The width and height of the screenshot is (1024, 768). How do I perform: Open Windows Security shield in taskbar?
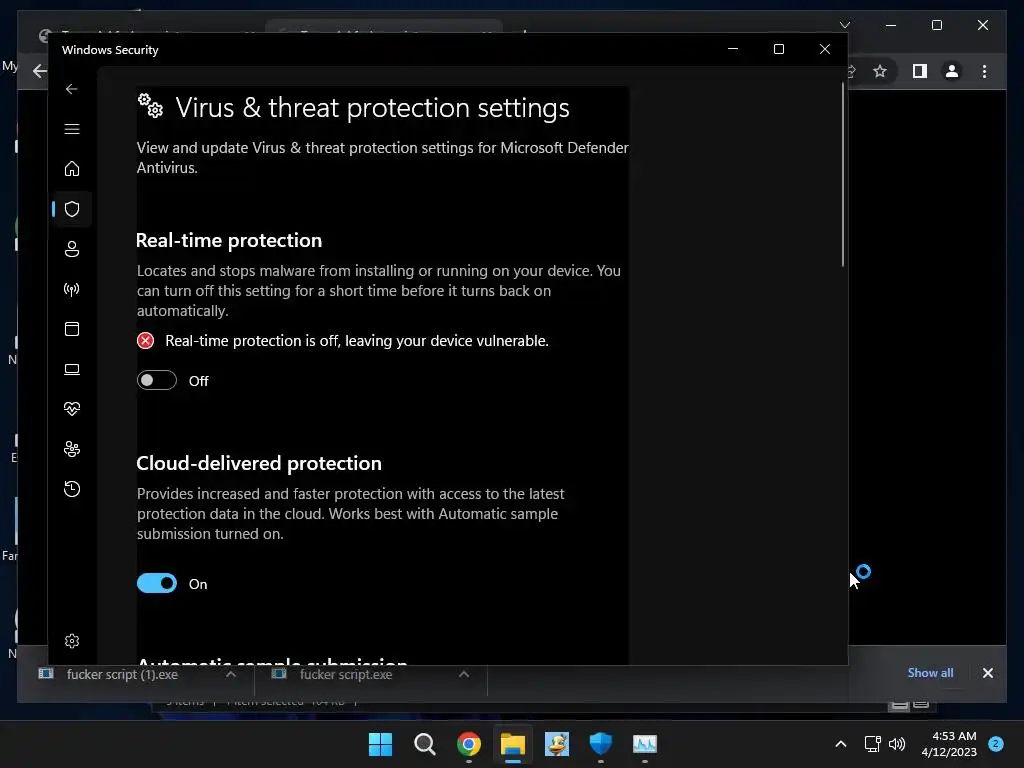pos(600,744)
